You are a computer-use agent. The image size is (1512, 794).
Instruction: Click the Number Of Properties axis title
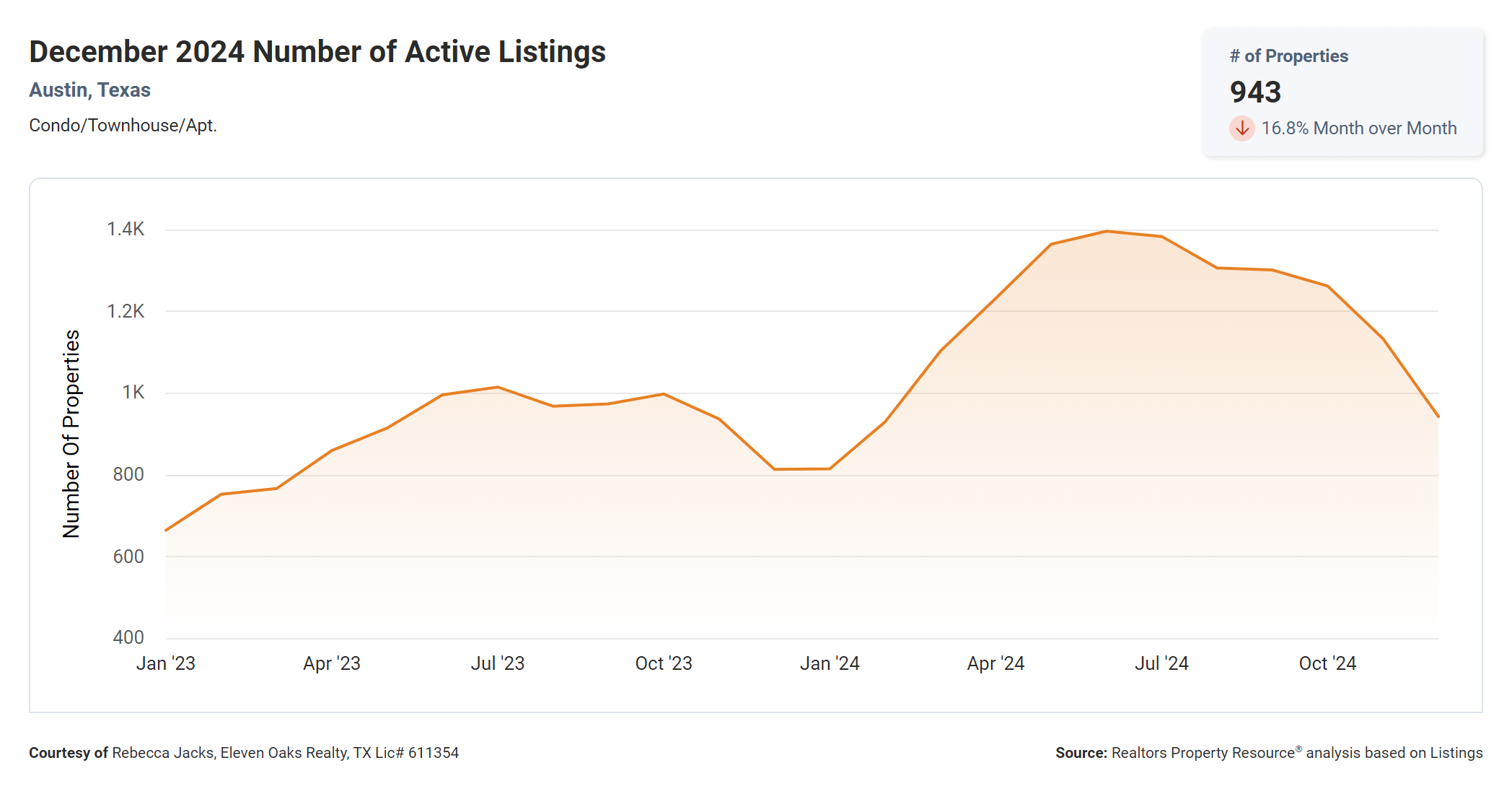[x=71, y=434]
